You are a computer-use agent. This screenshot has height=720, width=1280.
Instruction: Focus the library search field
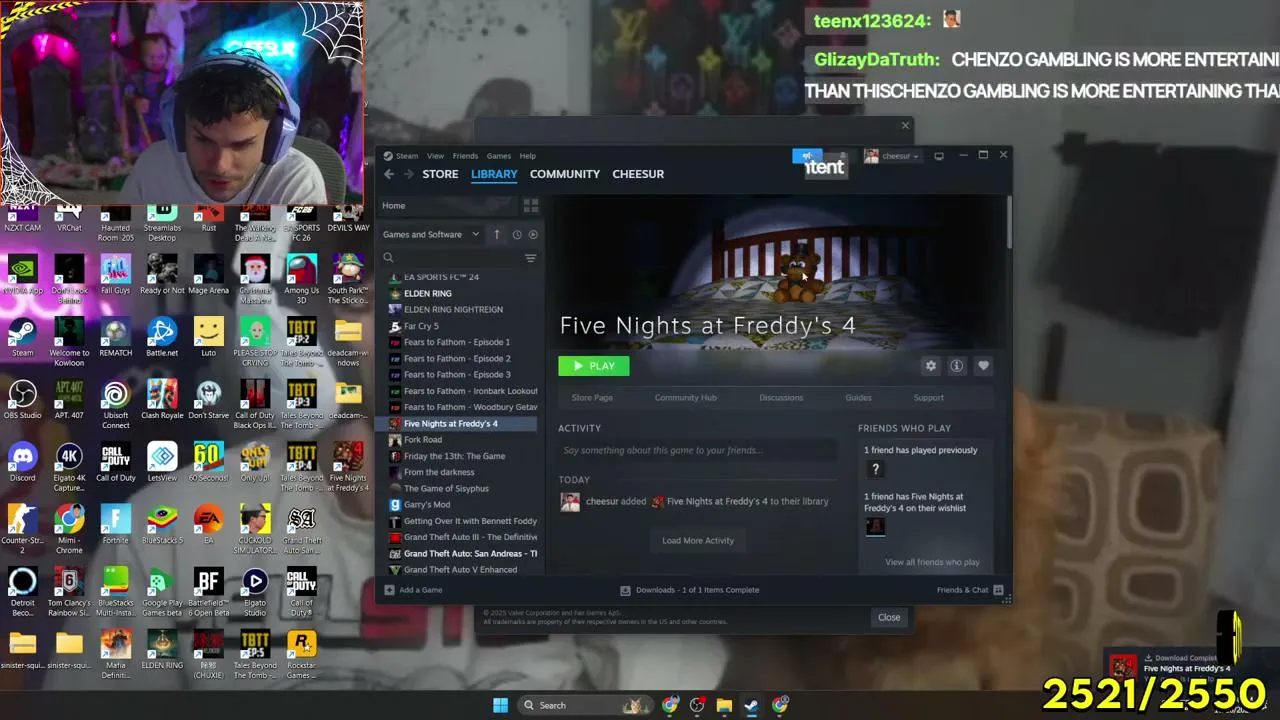[x=452, y=258]
